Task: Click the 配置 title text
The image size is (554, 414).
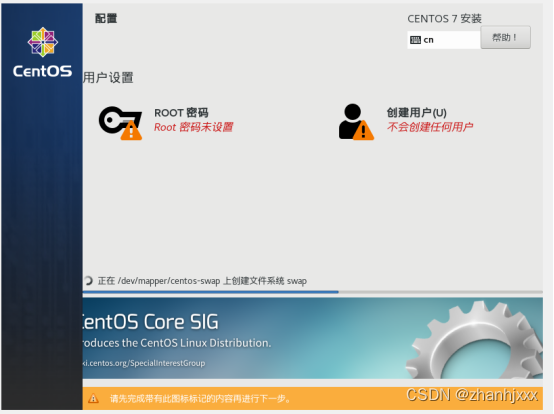Action: click(106, 18)
